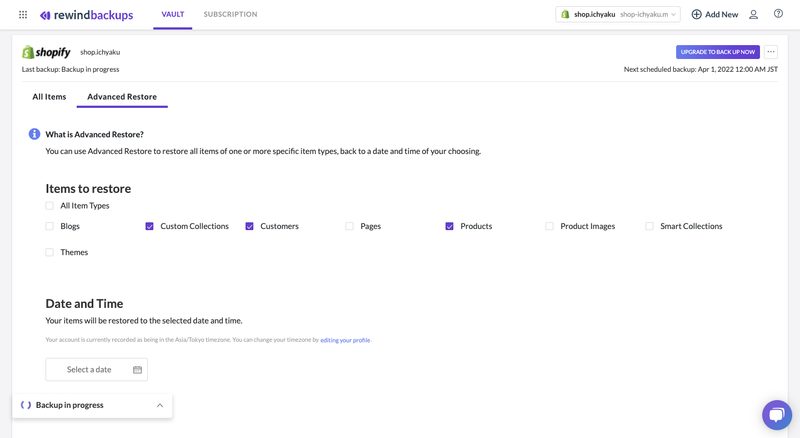This screenshot has height=438, width=800.
Task: Click the blue info icon beside Advanced Restore
Action: (34, 134)
